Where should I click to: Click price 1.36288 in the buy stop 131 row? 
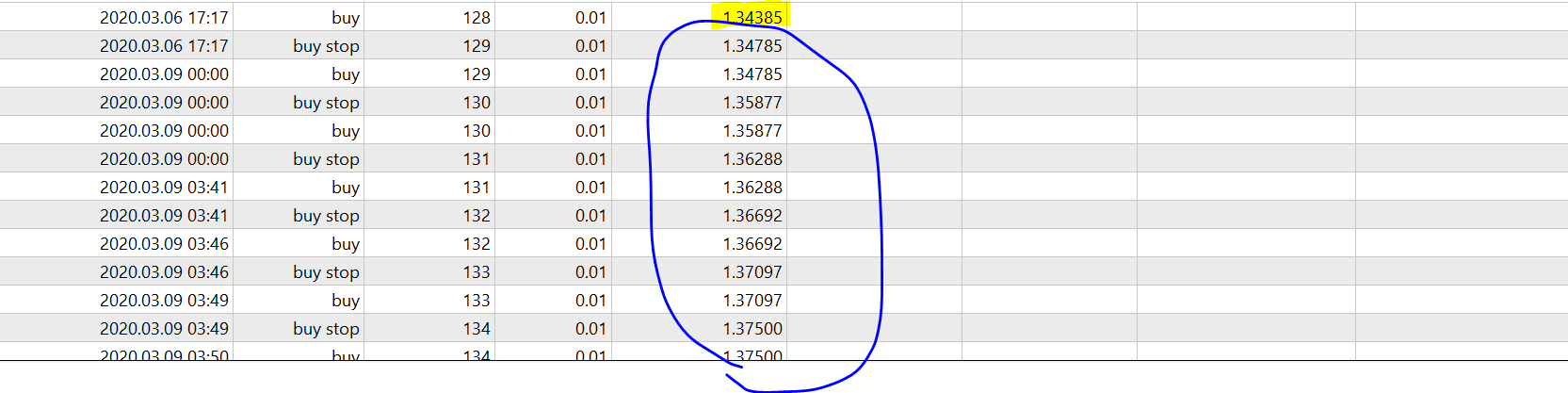(752, 158)
